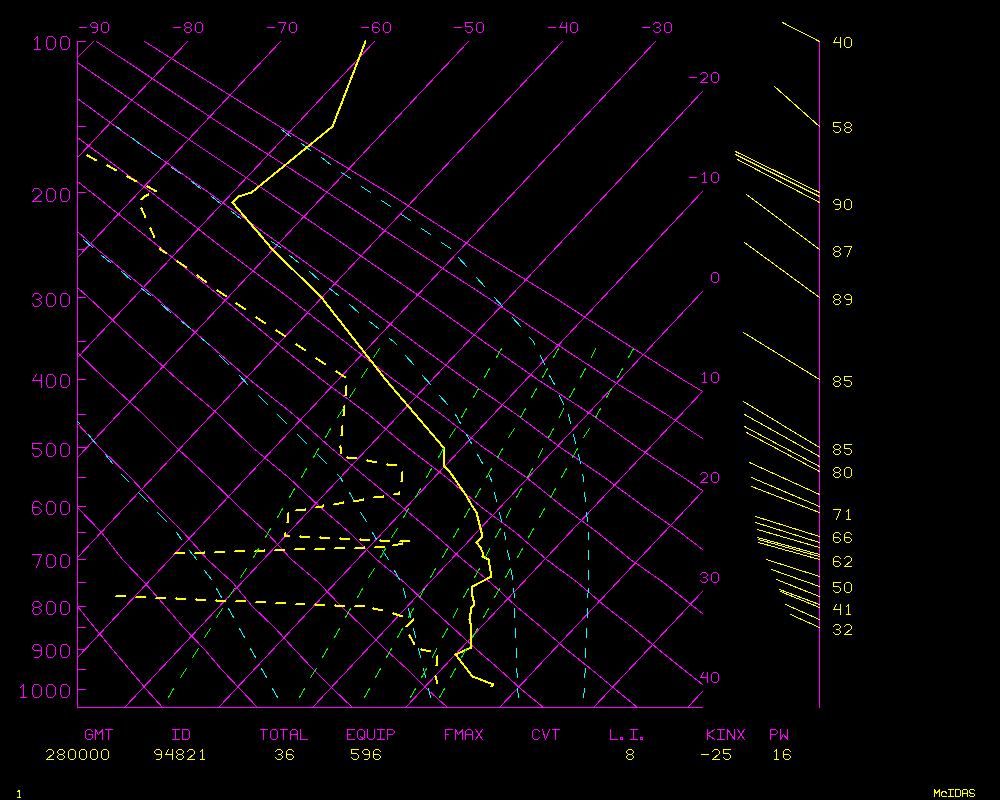Click the 500 pressure level label
The width and height of the screenshot is (1000, 800).
(50, 450)
